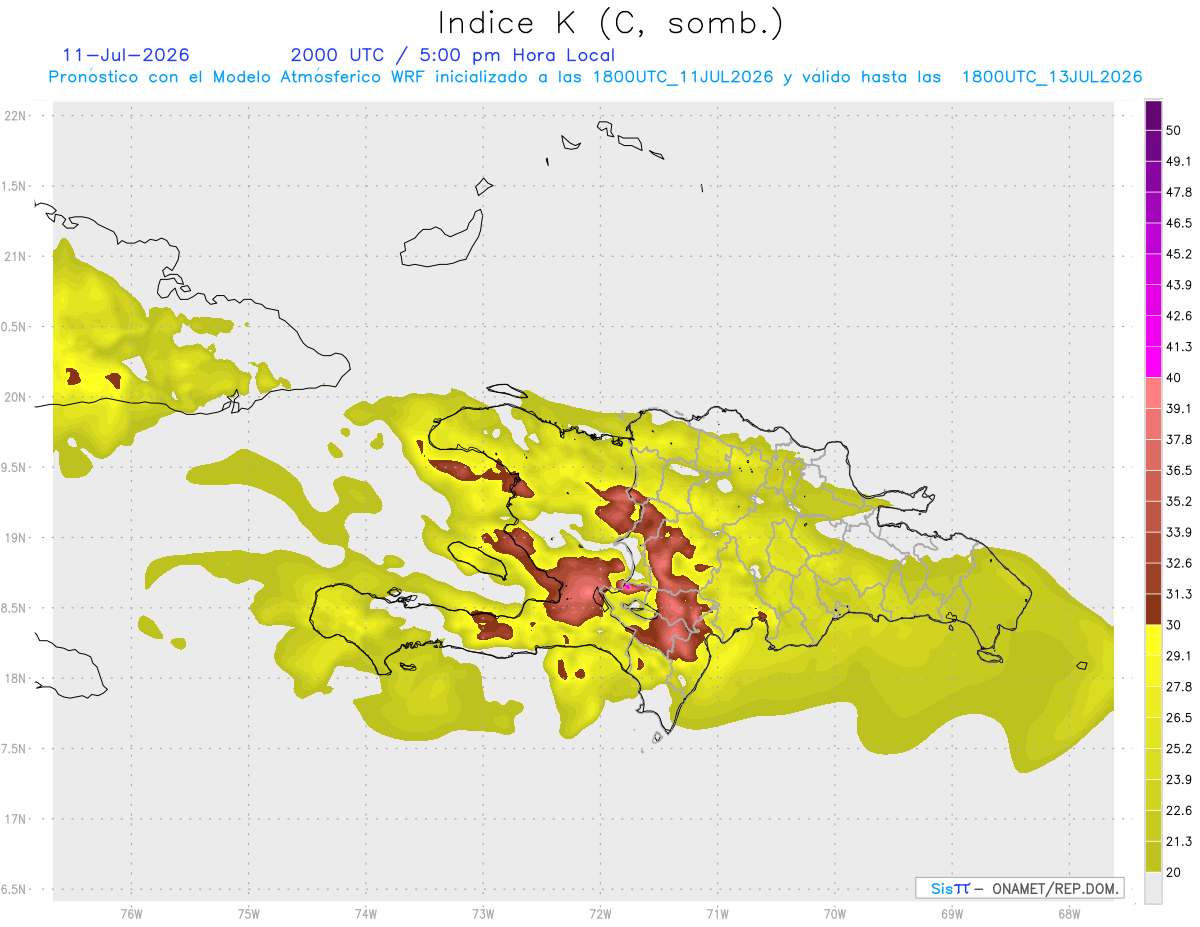Click the '42.6' value on the color scale
This screenshot has width=1200, height=927.
(x=1179, y=316)
